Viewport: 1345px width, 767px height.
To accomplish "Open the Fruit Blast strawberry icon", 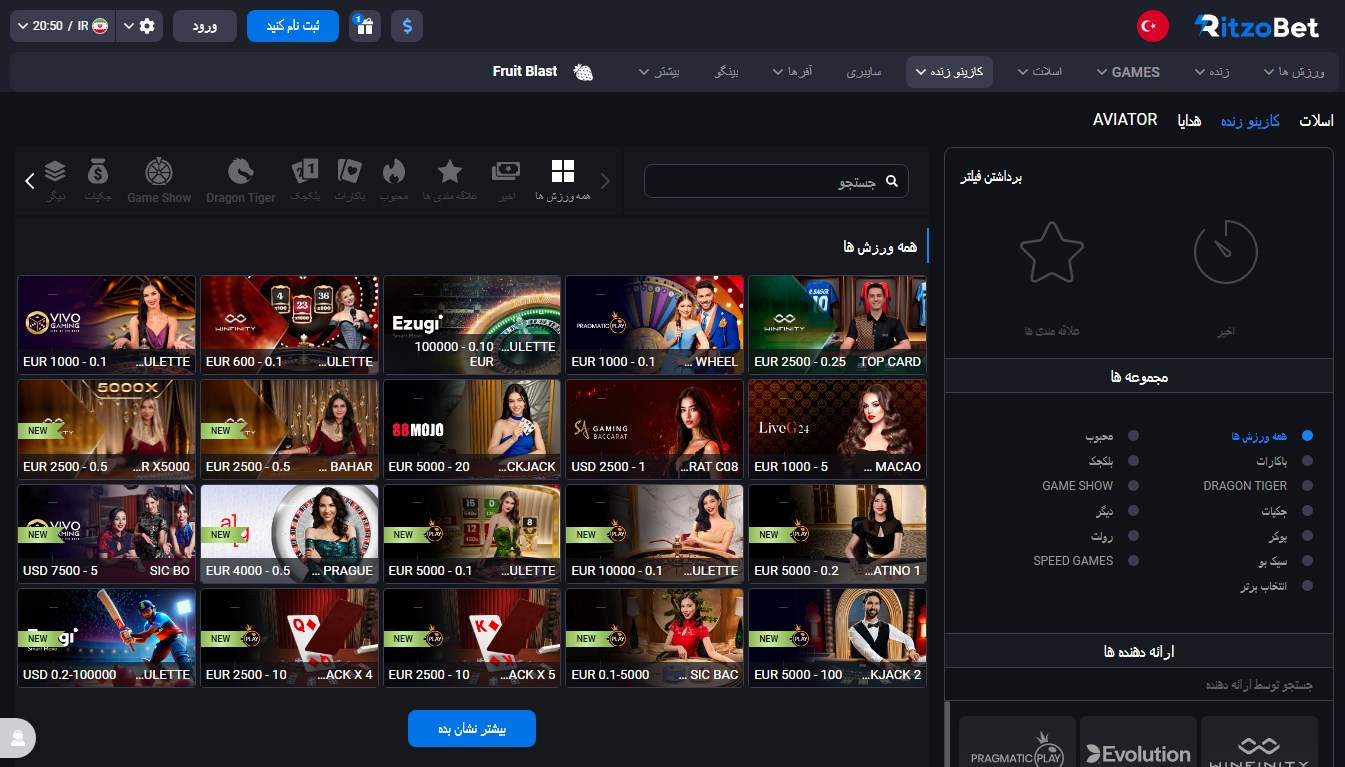I will [583, 72].
